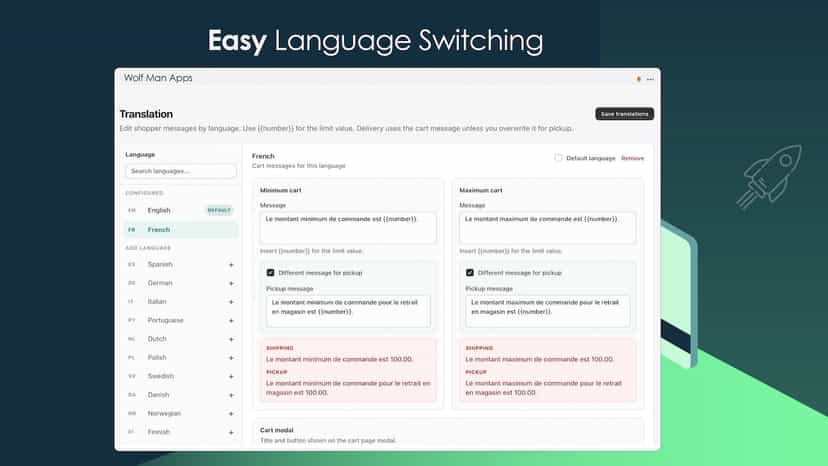Uncheck Different message for pickup in Maximum cart
828x466 pixels.
point(469,273)
